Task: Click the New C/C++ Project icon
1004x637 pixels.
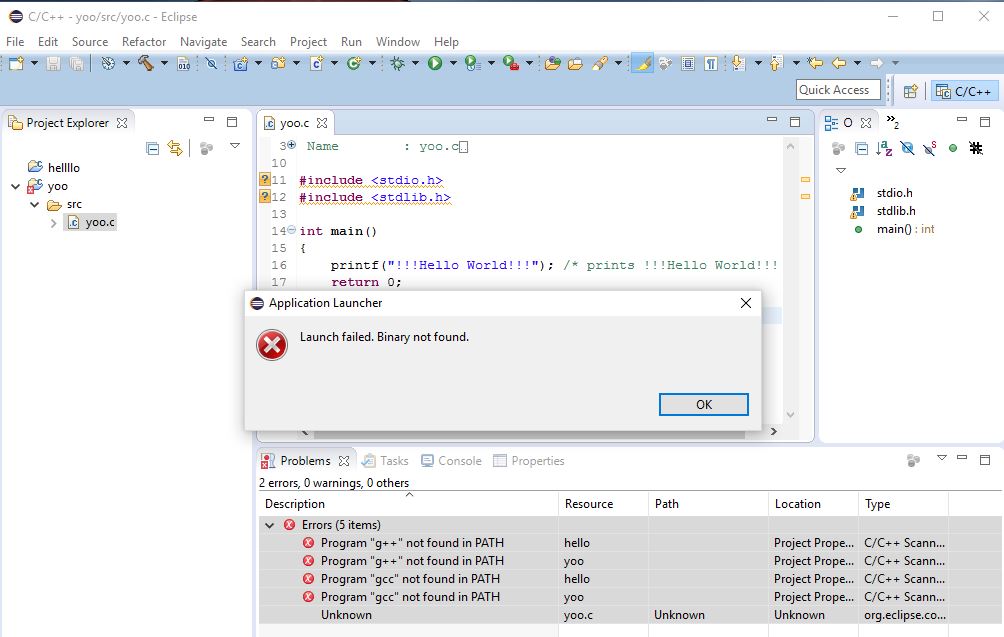Action: coord(240,63)
